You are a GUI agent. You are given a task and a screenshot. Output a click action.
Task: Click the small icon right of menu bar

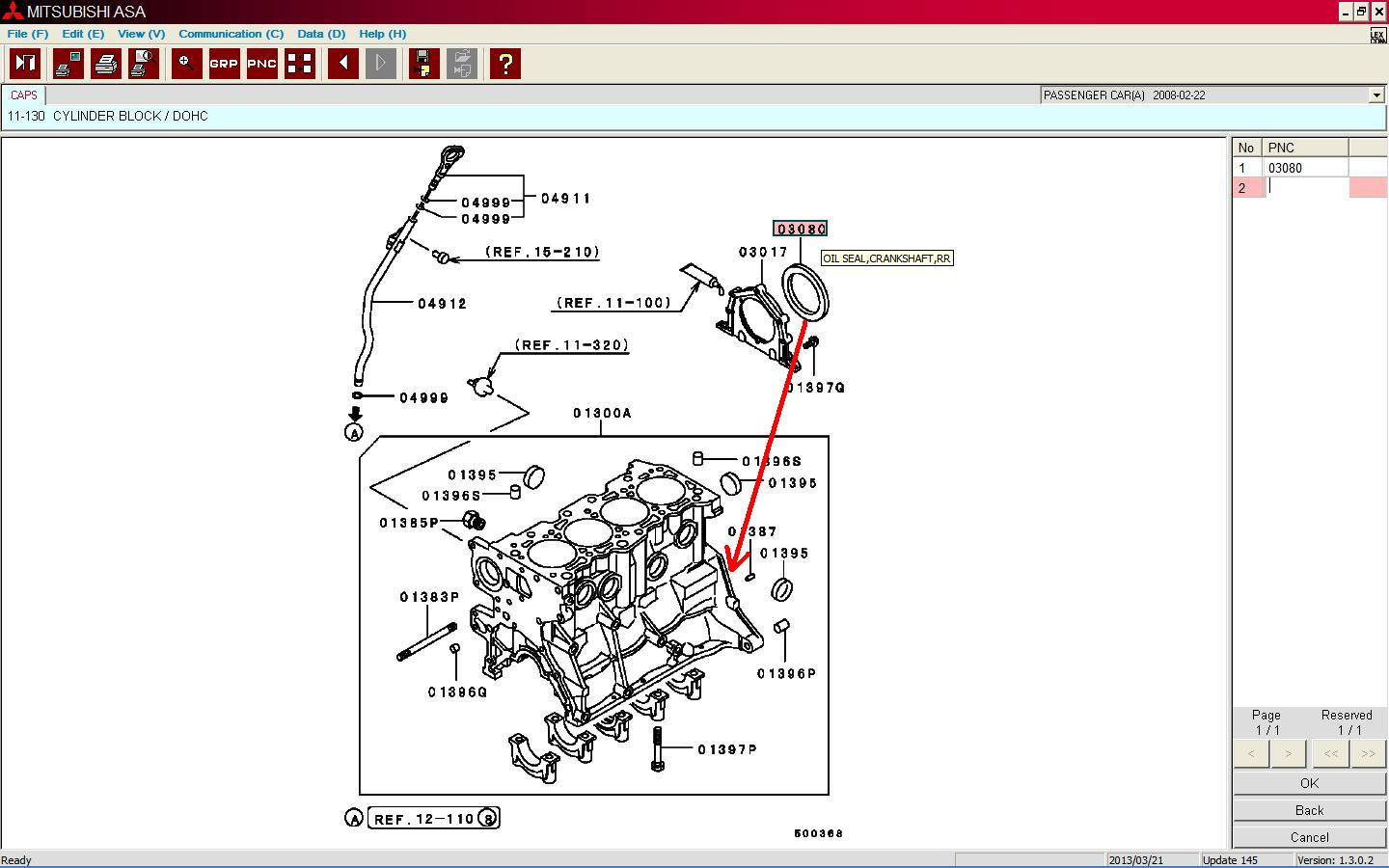click(x=1377, y=36)
